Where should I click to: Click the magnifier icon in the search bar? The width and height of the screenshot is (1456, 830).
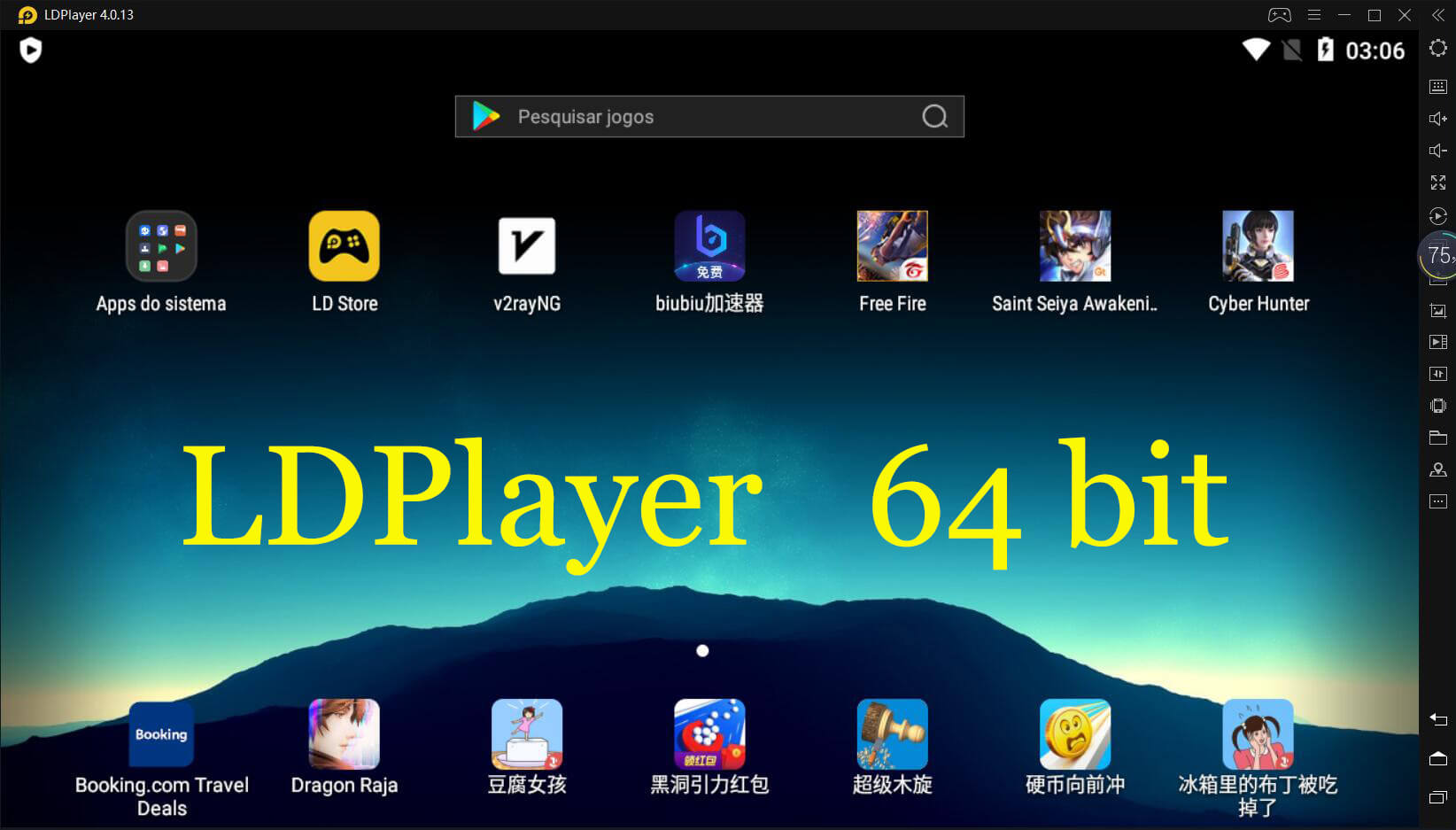coord(935,117)
